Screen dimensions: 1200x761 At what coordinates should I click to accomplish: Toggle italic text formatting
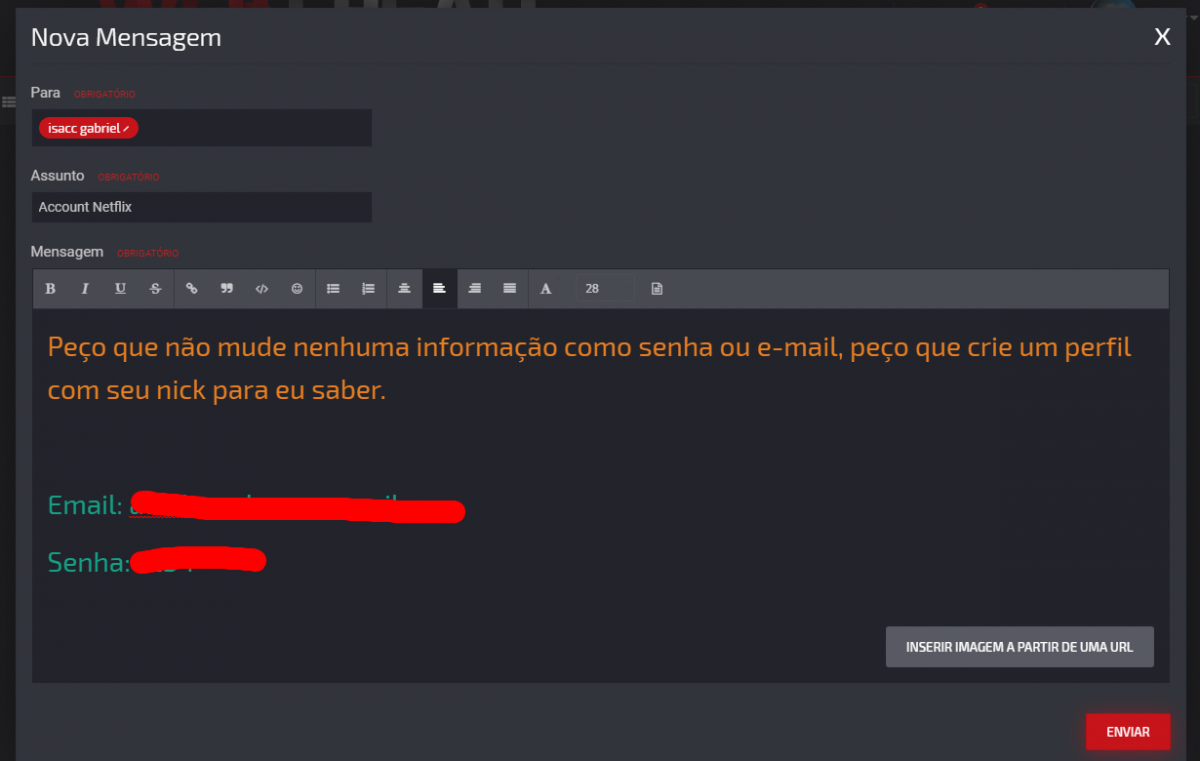(85, 288)
